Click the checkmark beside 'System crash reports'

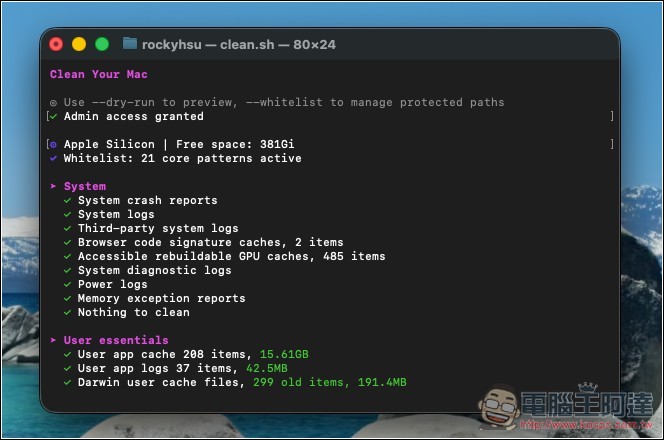pos(67,200)
